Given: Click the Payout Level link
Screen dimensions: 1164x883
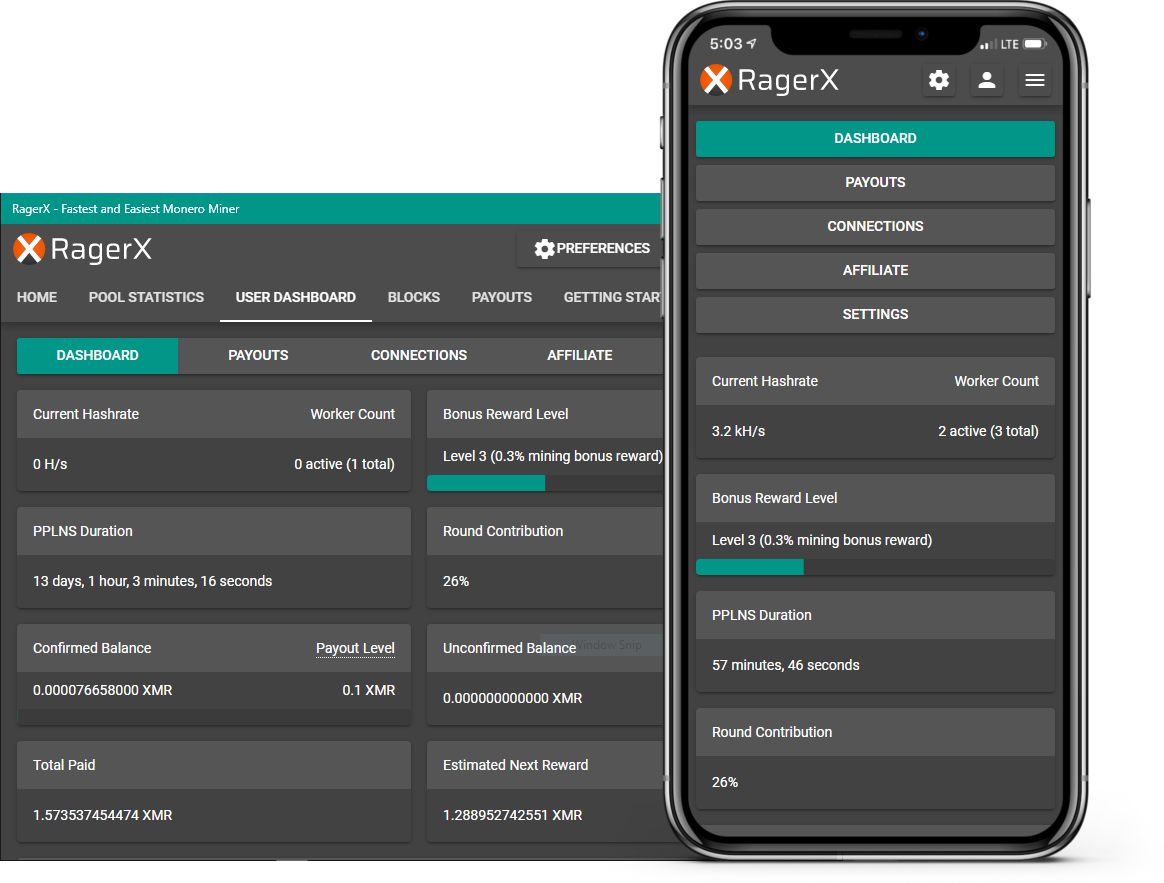Looking at the screenshot, I should [x=355, y=648].
